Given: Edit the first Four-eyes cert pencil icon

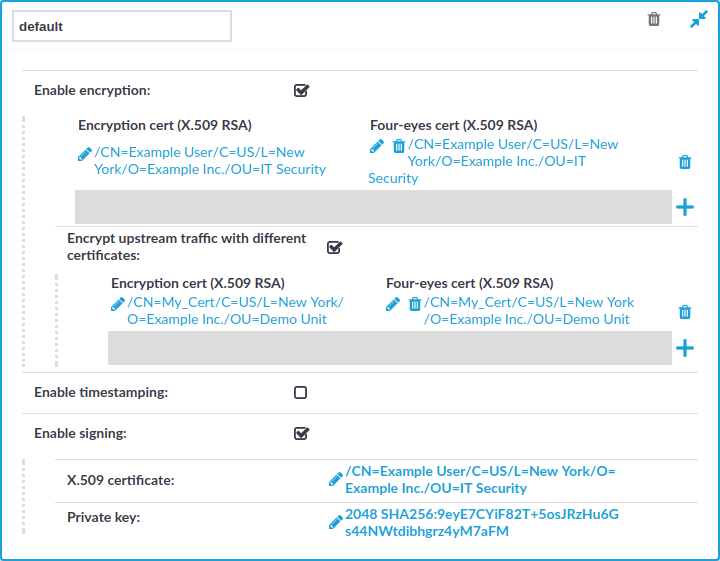Looking at the screenshot, I should click(377, 146).
